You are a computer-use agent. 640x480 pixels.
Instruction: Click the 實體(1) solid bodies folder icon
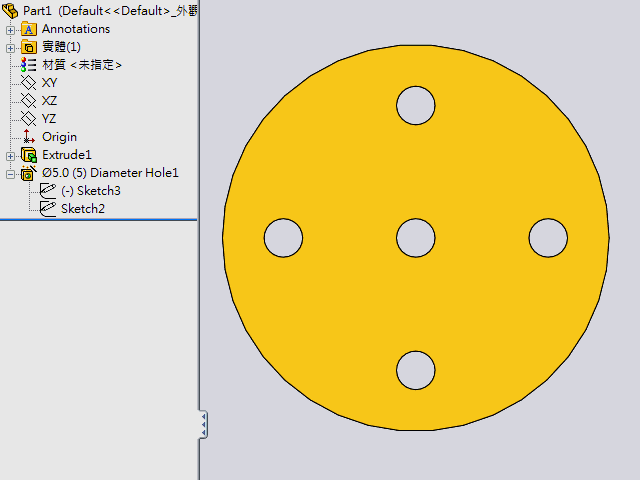tap(29, 47)
